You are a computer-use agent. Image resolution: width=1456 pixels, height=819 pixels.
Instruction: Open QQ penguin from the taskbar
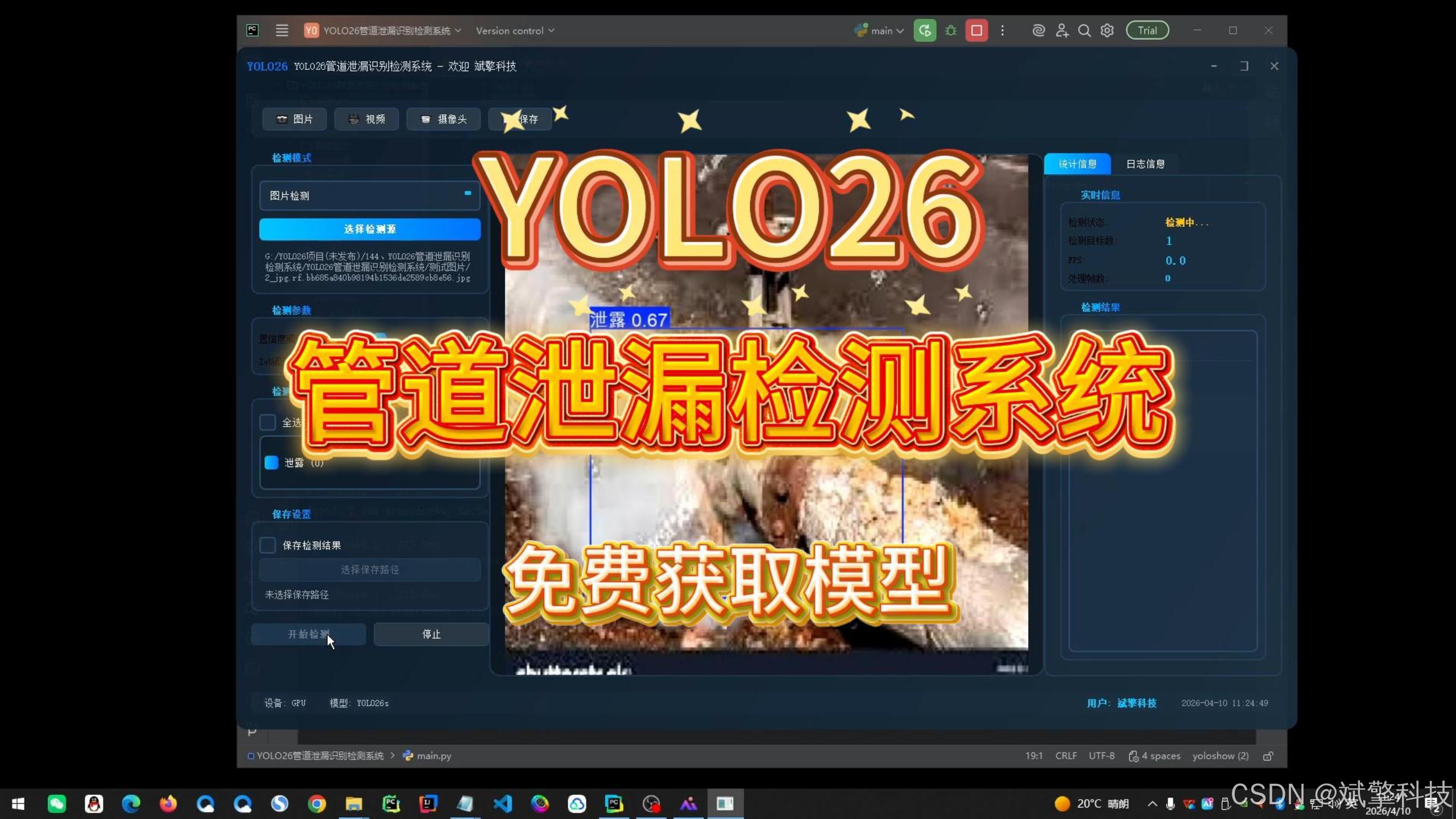point(94,804)
